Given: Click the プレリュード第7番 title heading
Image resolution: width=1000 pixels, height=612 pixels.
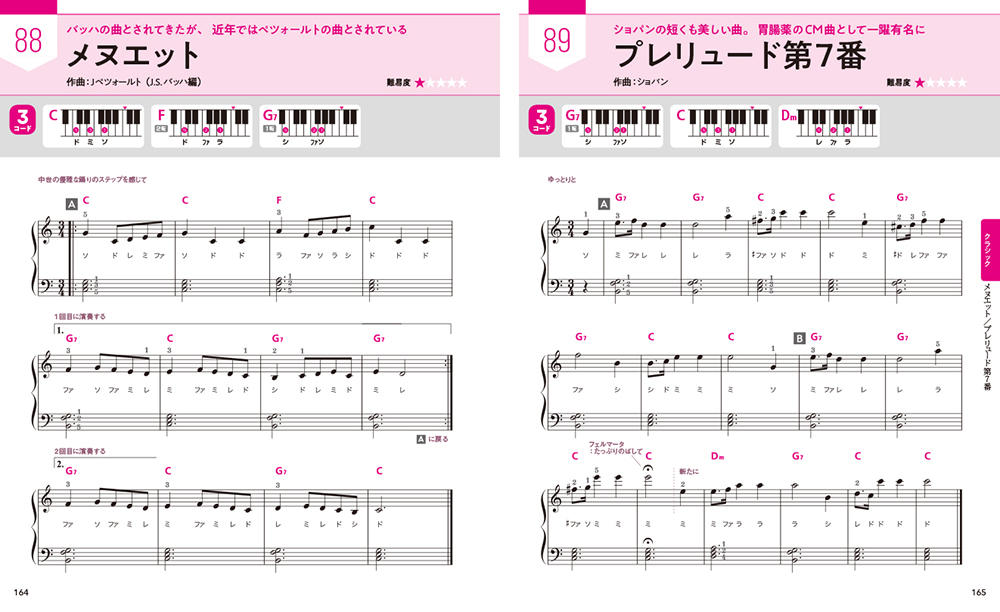Looking at the screenshot, I should point(740,55).
